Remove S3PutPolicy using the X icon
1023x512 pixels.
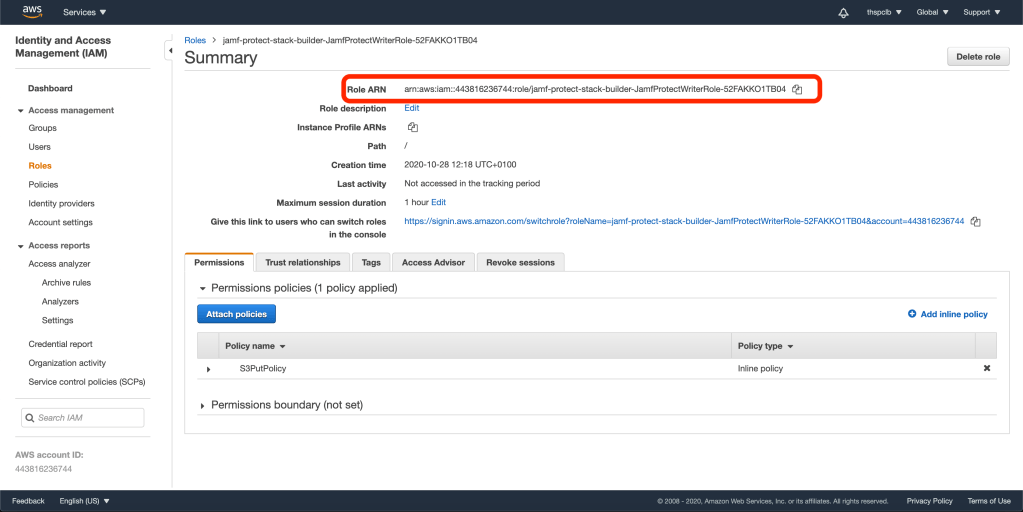[x=986, y=368]
